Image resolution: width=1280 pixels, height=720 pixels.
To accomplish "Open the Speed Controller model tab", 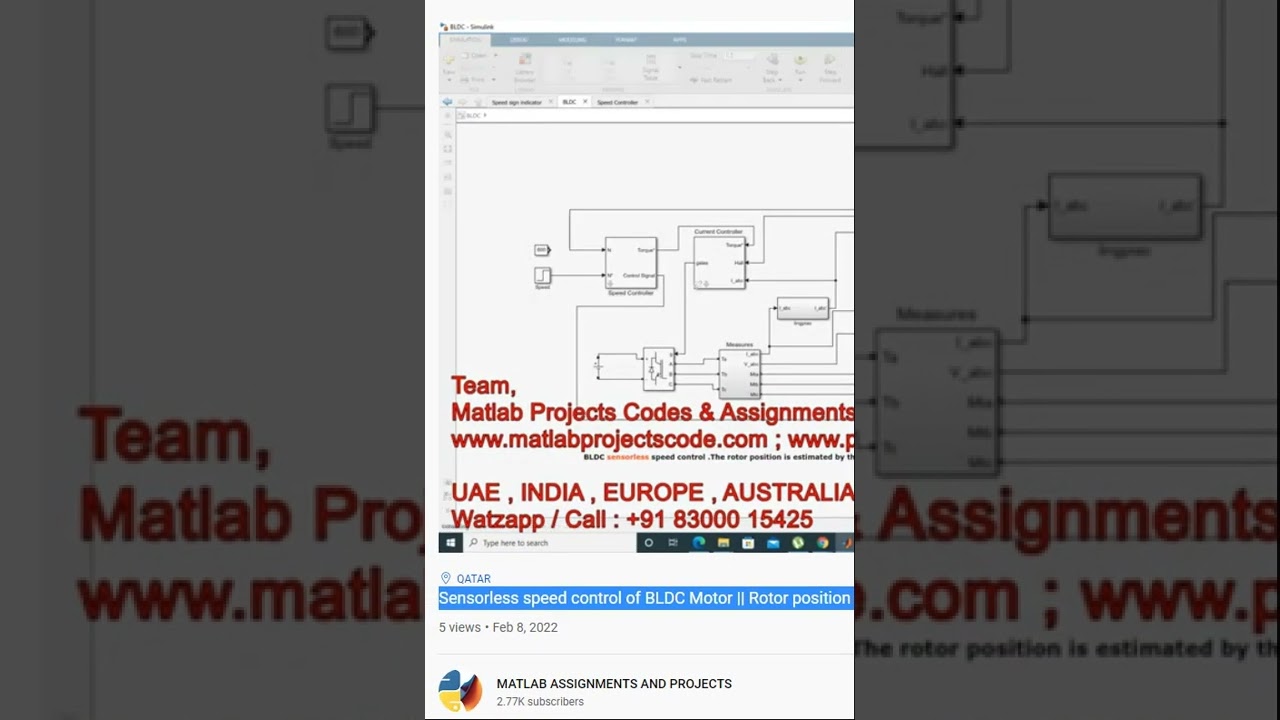I will [x=617, y=102].
